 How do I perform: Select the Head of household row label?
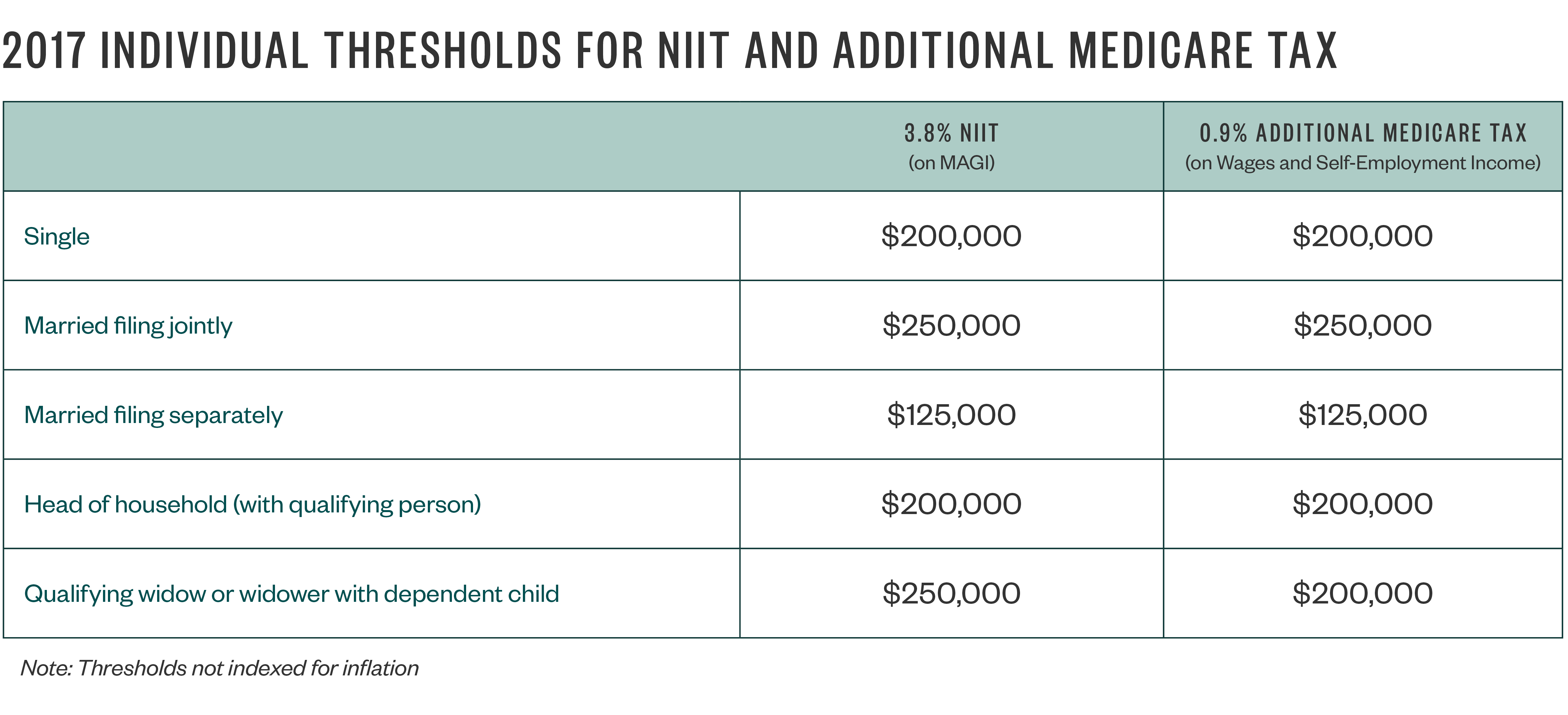pyautogui.click(x=253, y=504)
